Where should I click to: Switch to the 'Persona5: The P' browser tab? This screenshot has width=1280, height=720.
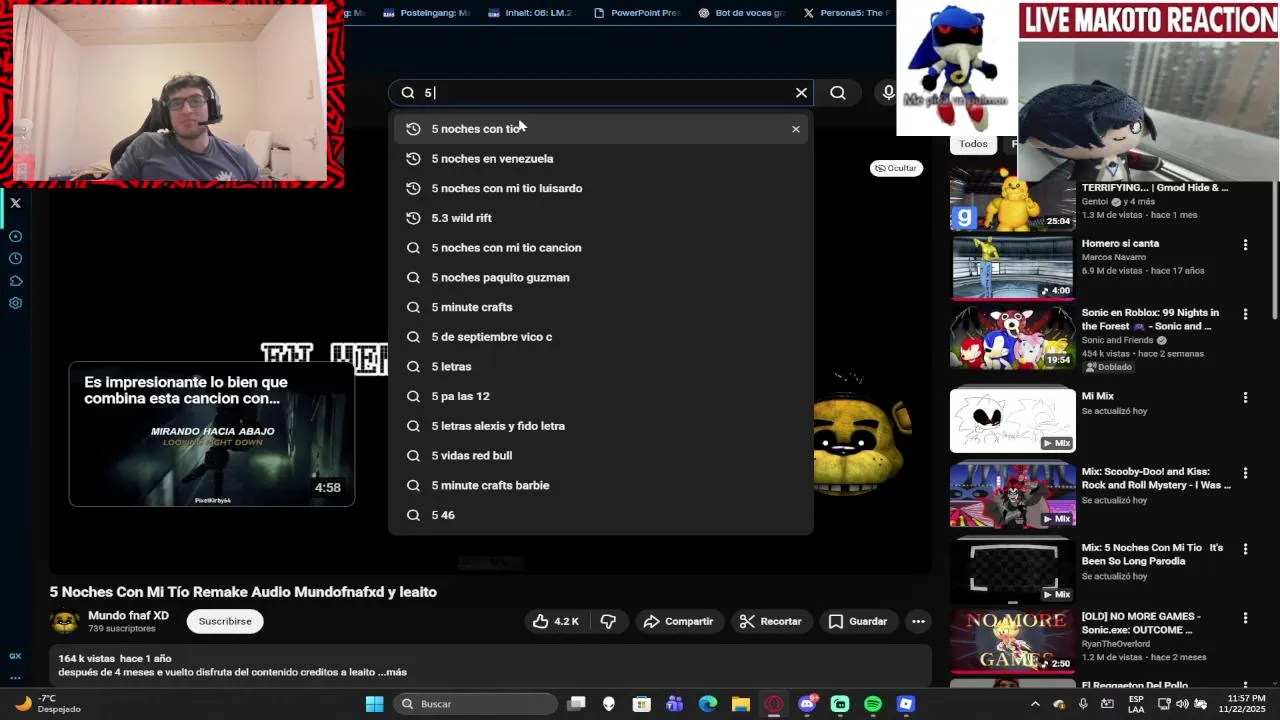pyautogui.click(x=846, y=13)
